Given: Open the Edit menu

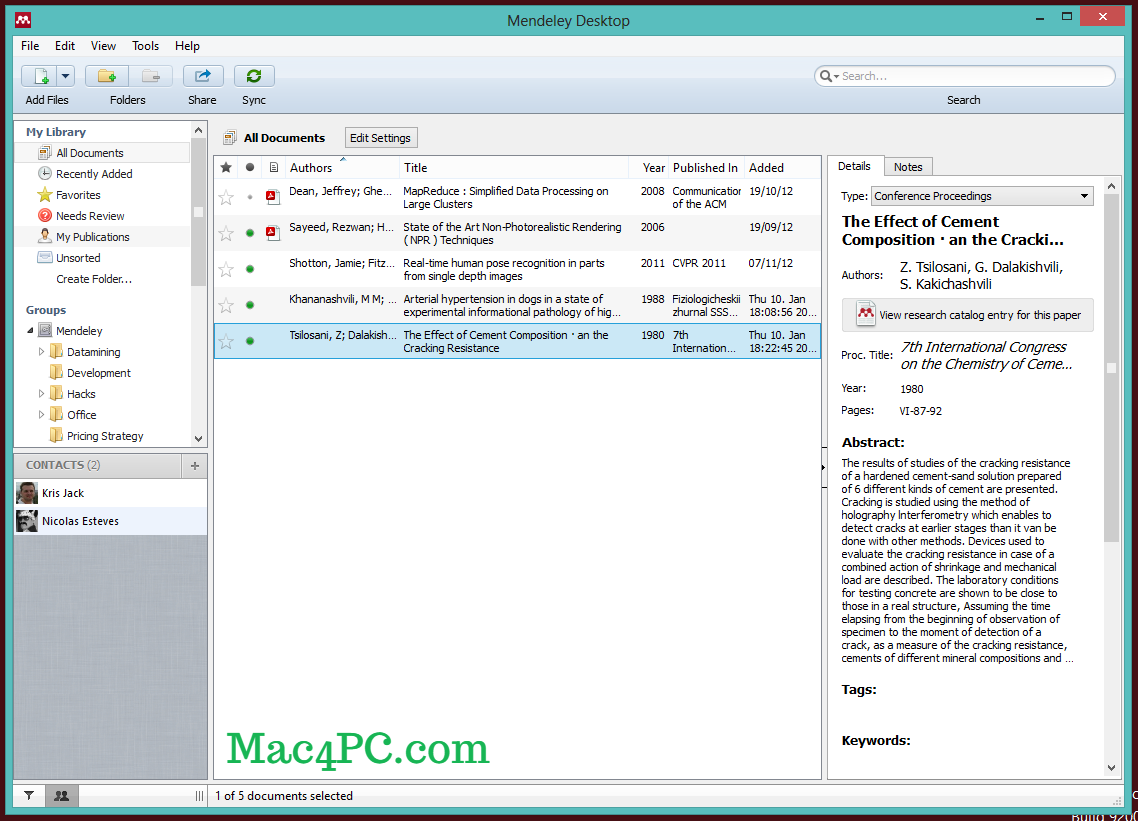Looking at the screenshot, I should click(65, 46).
